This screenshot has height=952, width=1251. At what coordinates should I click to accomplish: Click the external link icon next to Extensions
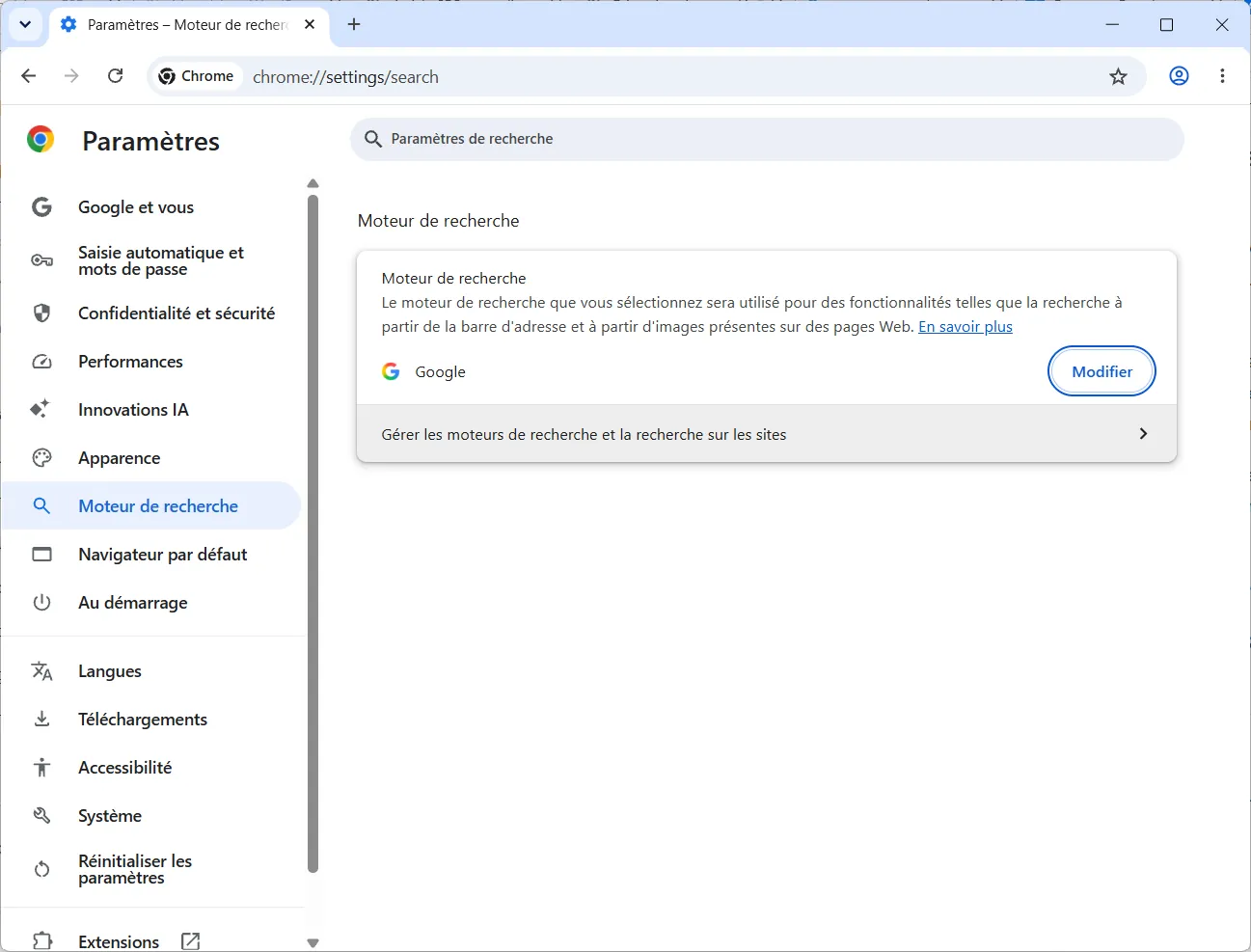coord(191,941)
